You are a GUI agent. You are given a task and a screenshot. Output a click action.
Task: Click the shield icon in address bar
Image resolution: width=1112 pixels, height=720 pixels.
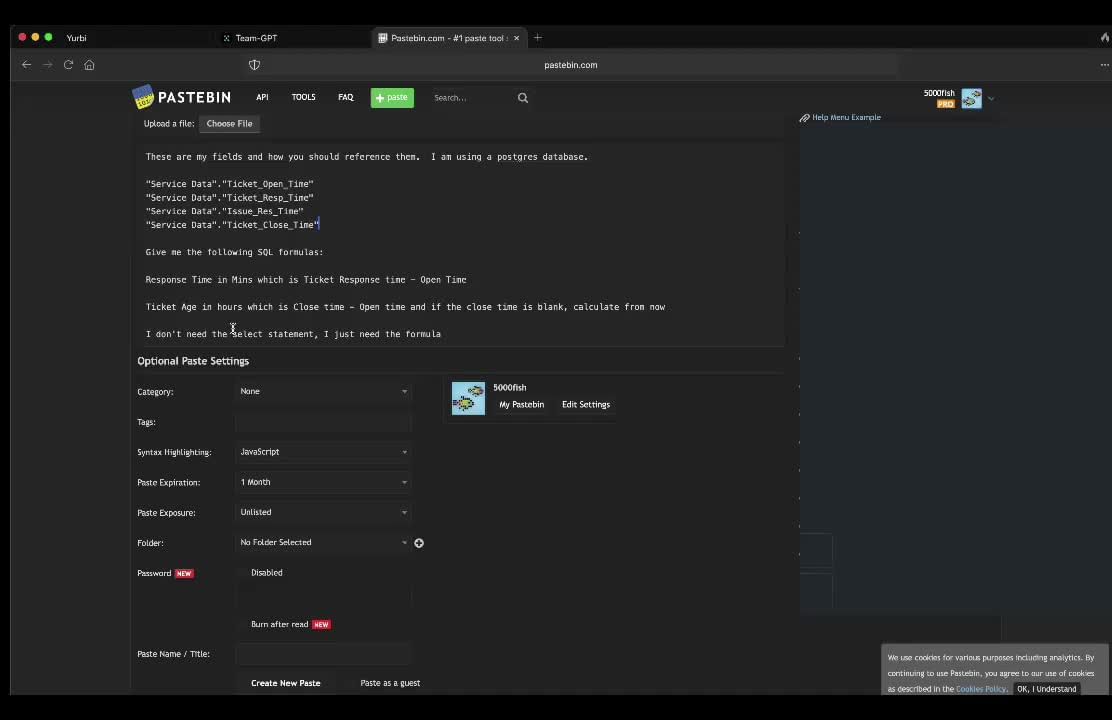(254, 65)
